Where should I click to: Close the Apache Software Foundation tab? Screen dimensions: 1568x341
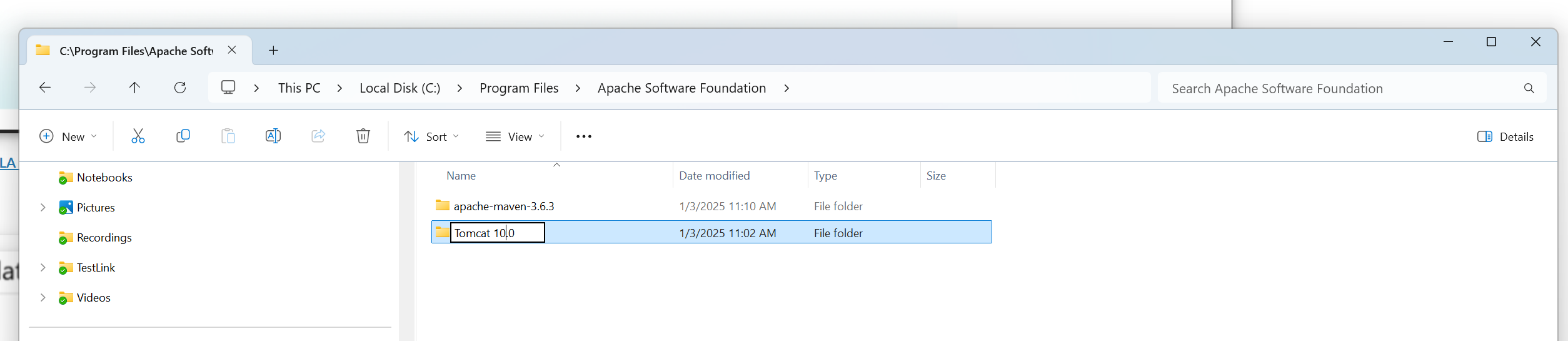coord(232,50)
